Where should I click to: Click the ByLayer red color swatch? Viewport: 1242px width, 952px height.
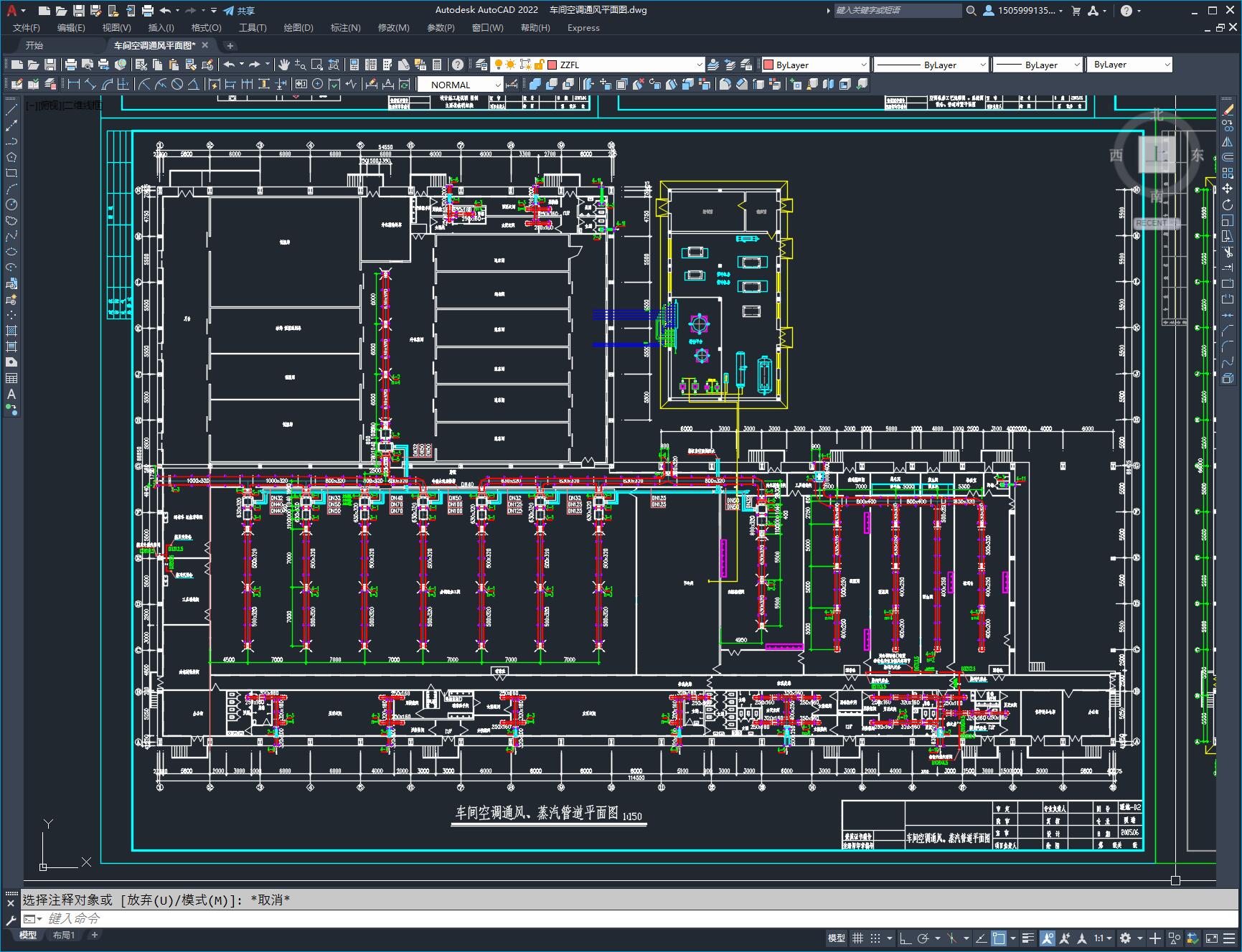point(768,65)
